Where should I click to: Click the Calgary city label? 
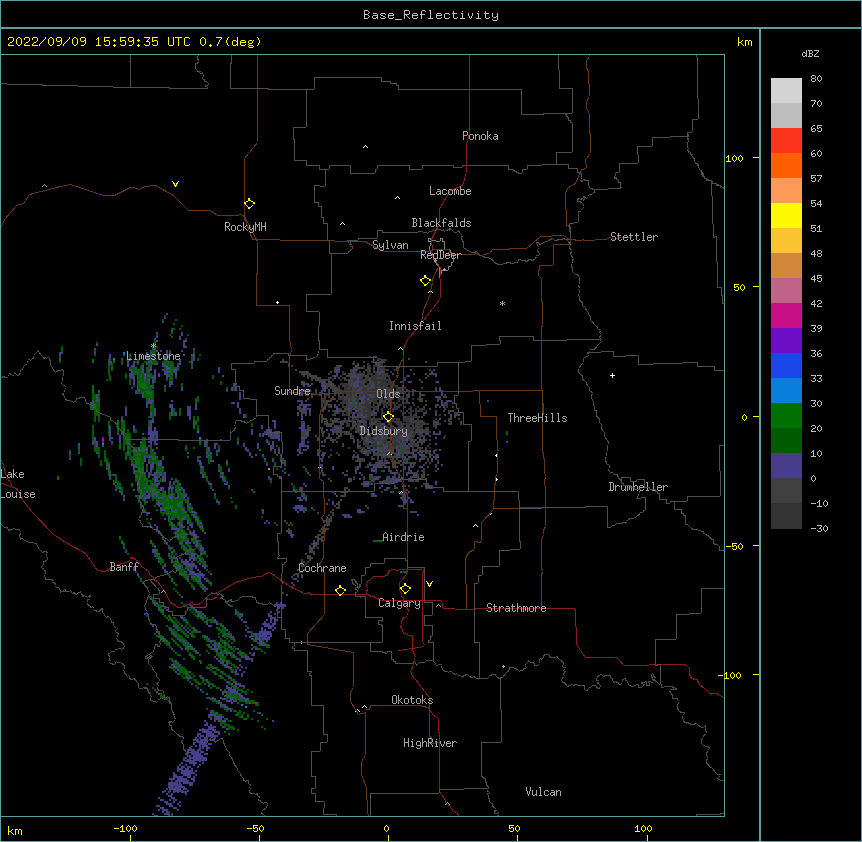click(399, 603)
